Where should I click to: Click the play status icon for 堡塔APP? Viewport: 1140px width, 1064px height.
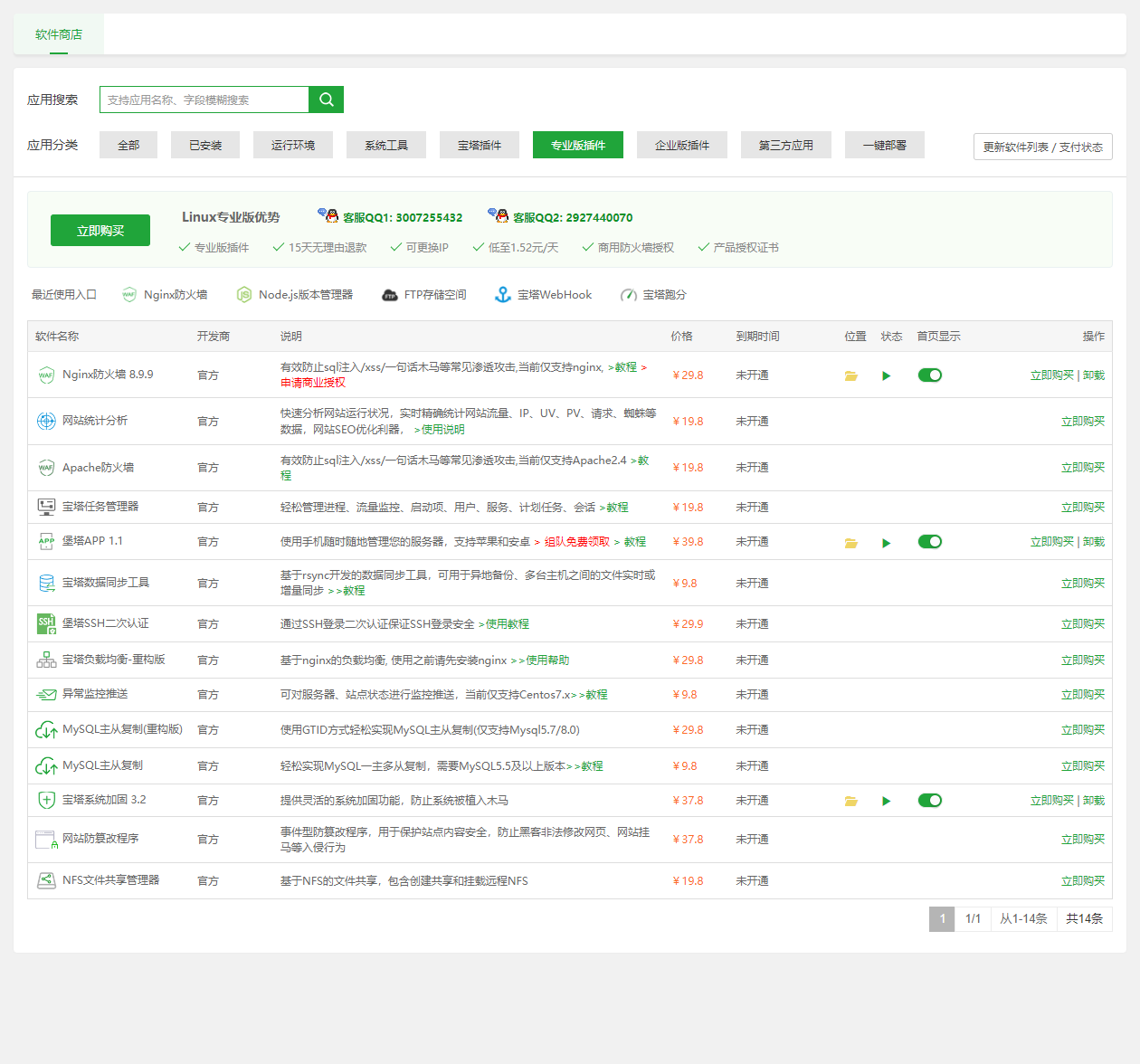886,543
